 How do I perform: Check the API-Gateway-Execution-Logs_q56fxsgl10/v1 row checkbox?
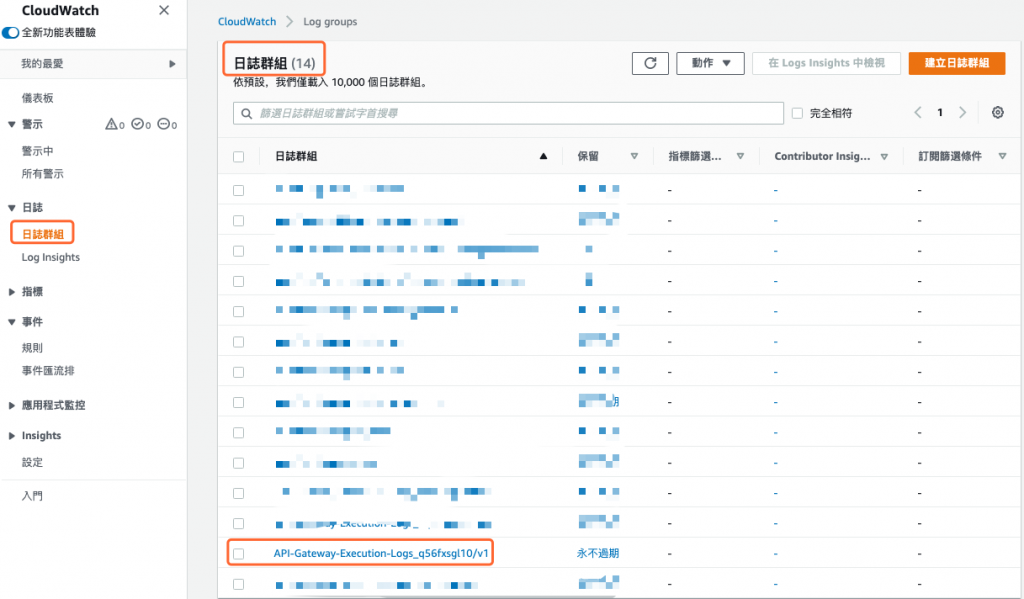tap(238, 554)
